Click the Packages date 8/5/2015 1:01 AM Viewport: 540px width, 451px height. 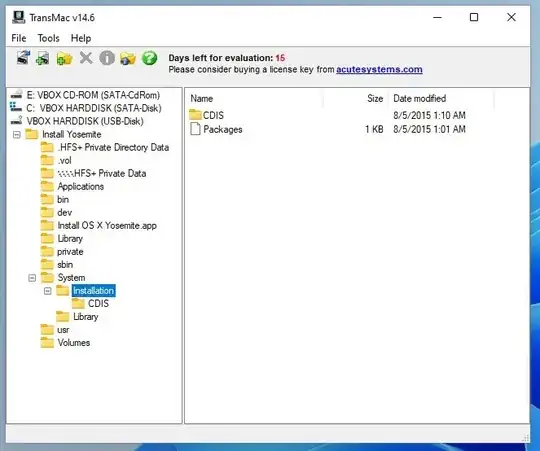click(x=429, y=129)
